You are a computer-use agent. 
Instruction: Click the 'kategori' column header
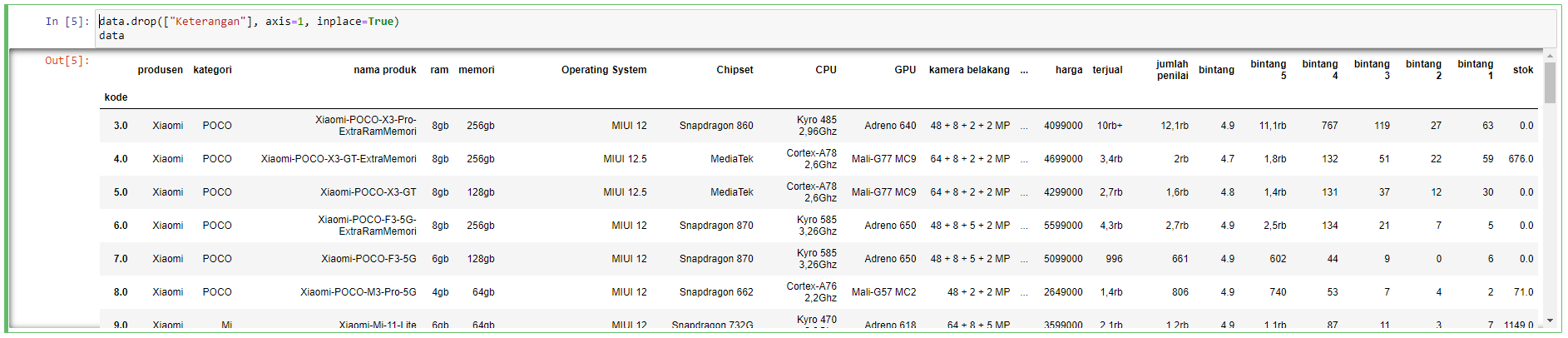coord(213,70)
